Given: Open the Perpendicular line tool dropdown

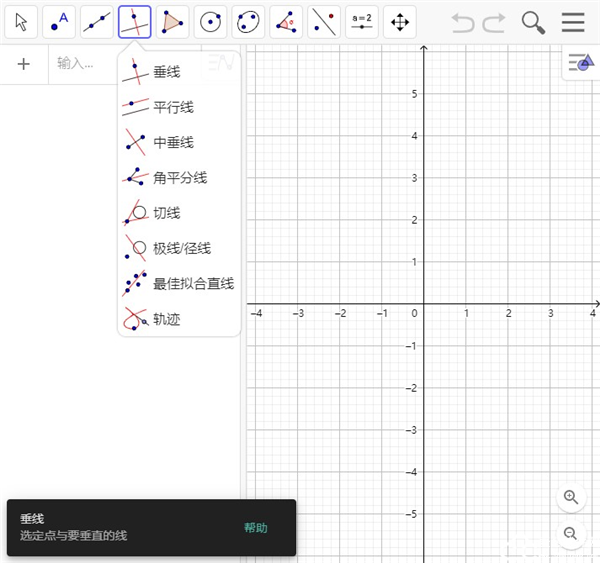Looking at the screenshot, I should pyautogui.click(x=135, y=22).
